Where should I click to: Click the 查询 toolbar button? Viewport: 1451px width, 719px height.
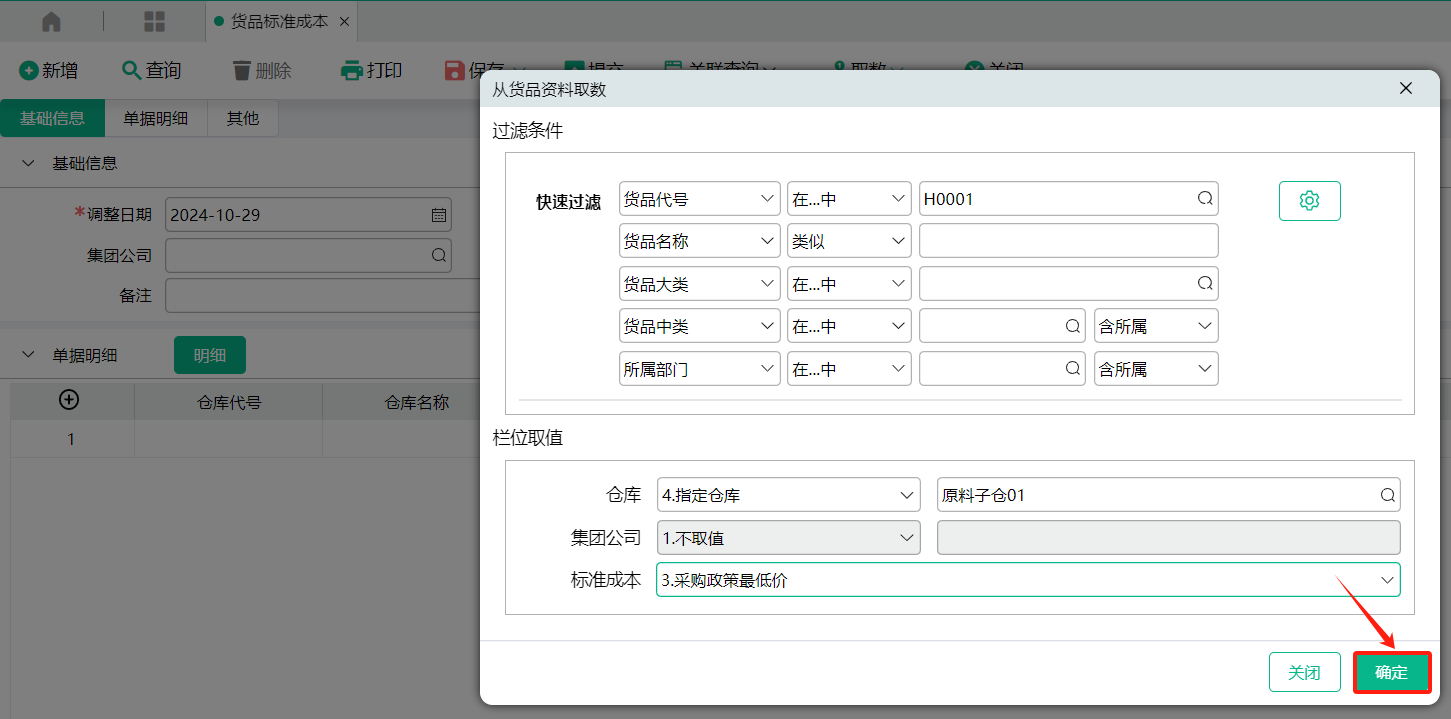click(x=152, y=70)
